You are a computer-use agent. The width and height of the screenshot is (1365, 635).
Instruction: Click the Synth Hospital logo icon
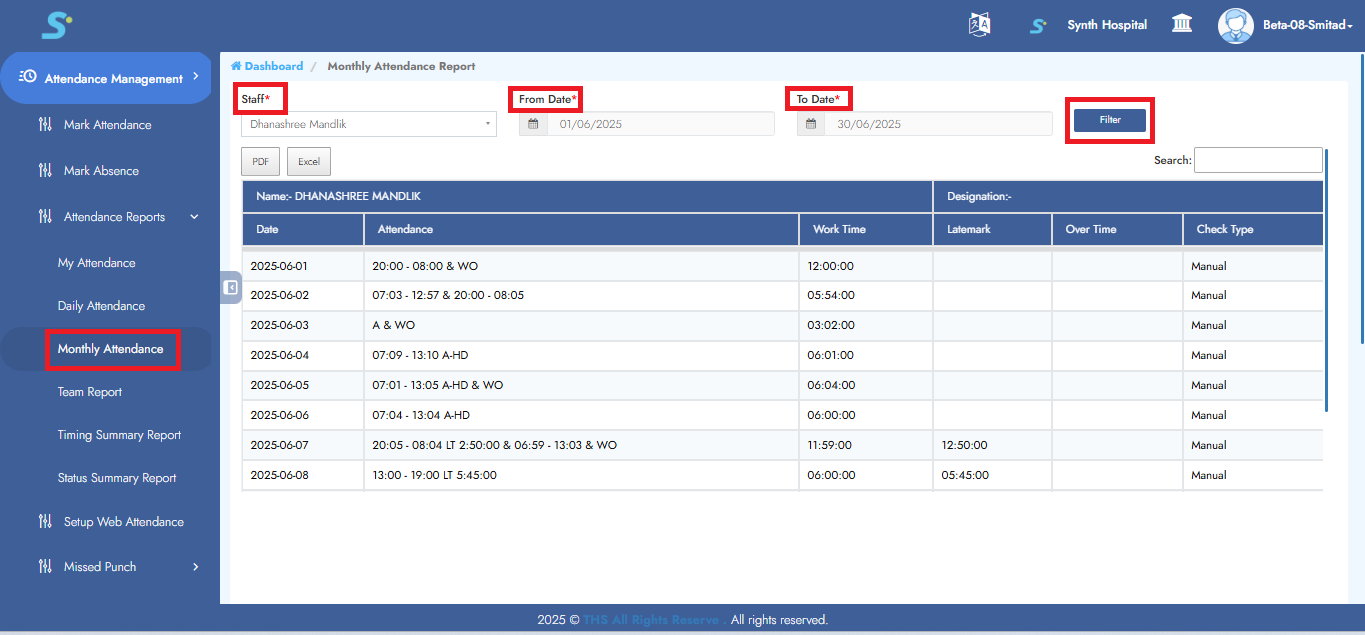1039,25
